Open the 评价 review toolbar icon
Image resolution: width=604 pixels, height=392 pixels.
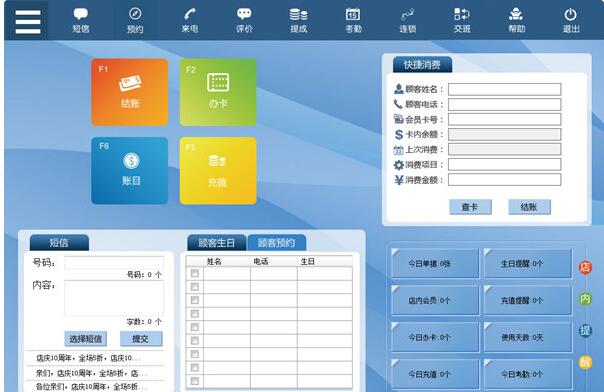coord(244,20)
